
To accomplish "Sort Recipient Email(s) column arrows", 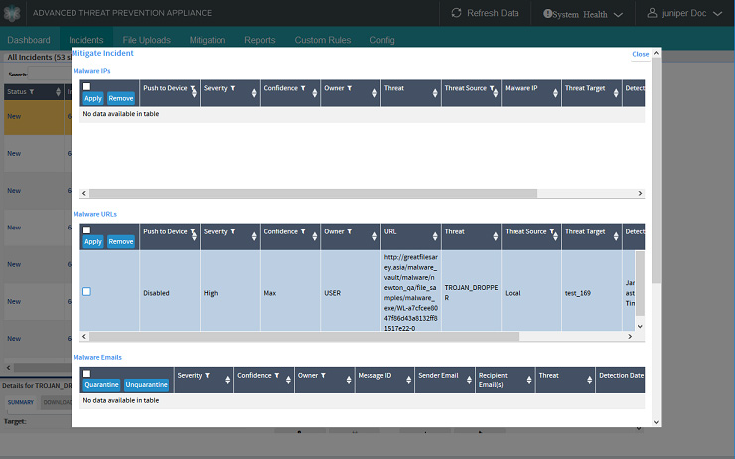I will [528, 380].
